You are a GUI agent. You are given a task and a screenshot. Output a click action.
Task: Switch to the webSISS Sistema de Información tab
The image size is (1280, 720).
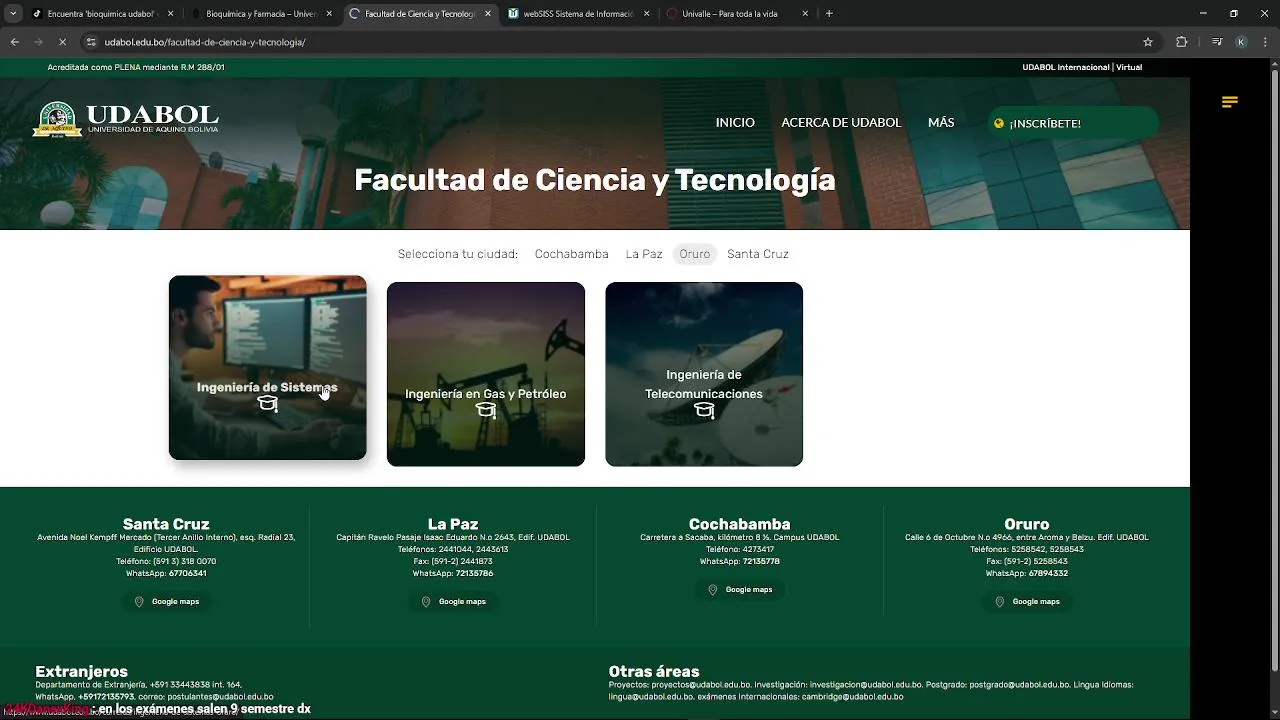tap(579, 14)
